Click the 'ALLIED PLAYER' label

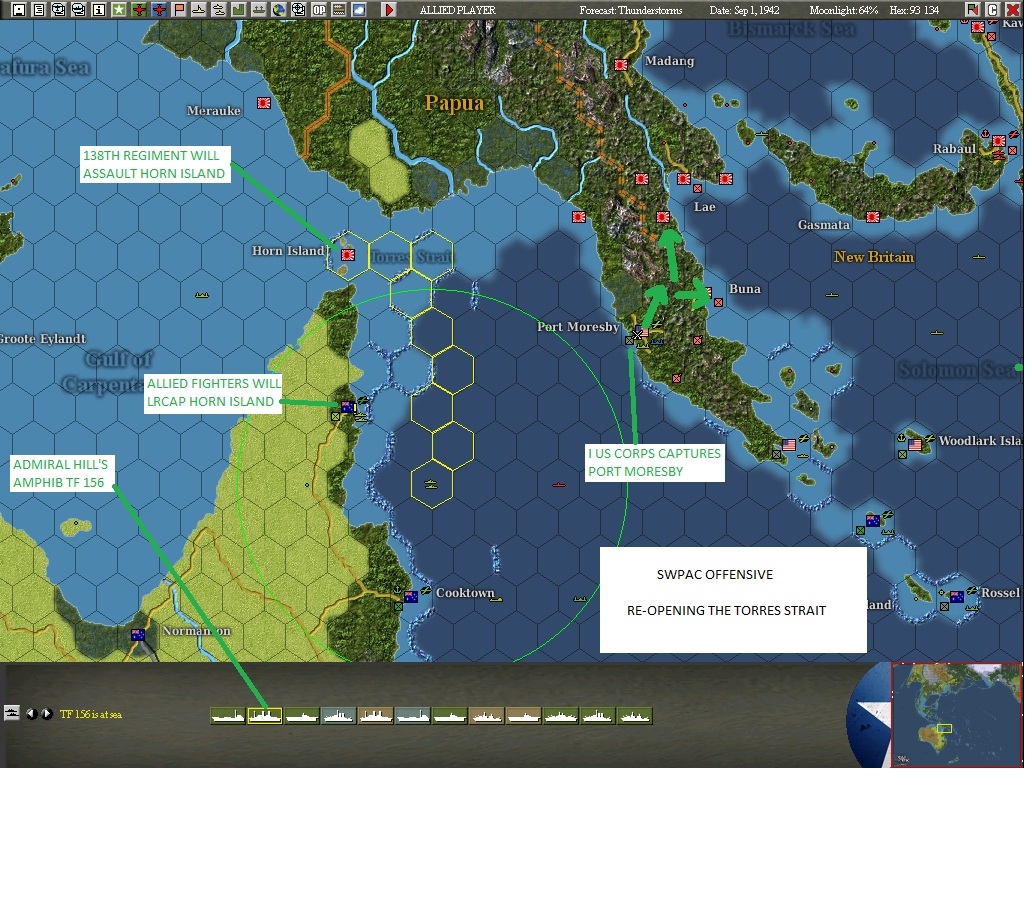point(457,10)
